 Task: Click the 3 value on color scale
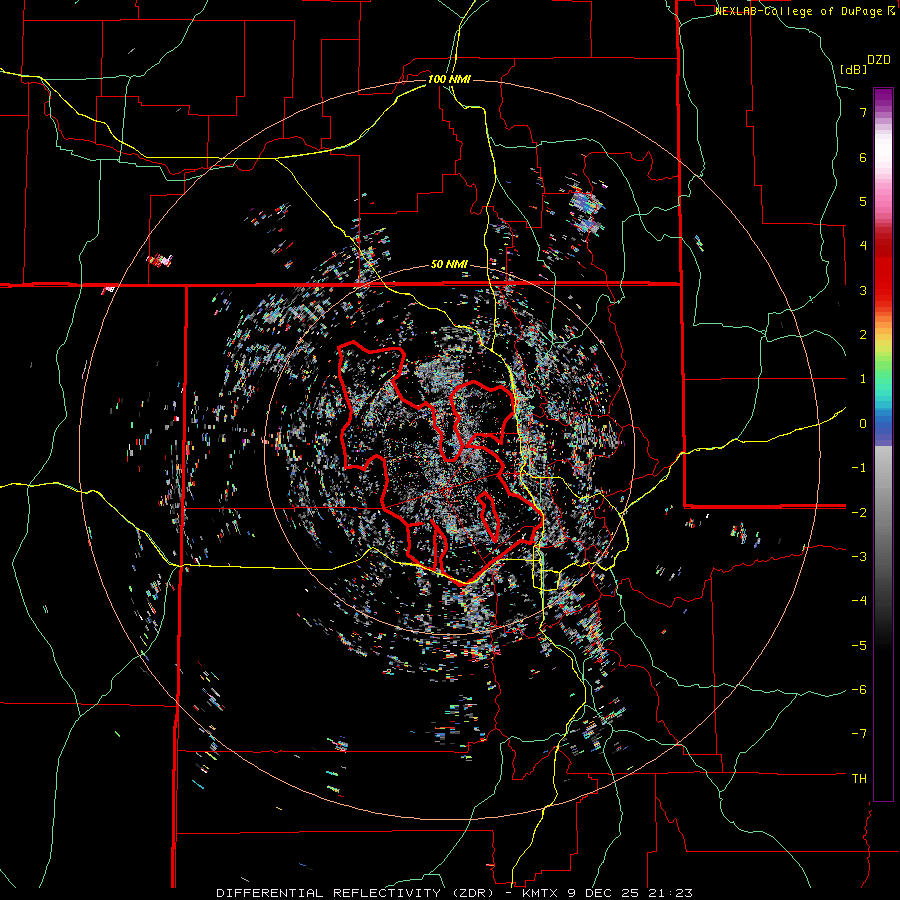pyautogui.click(x=863, y=290)
